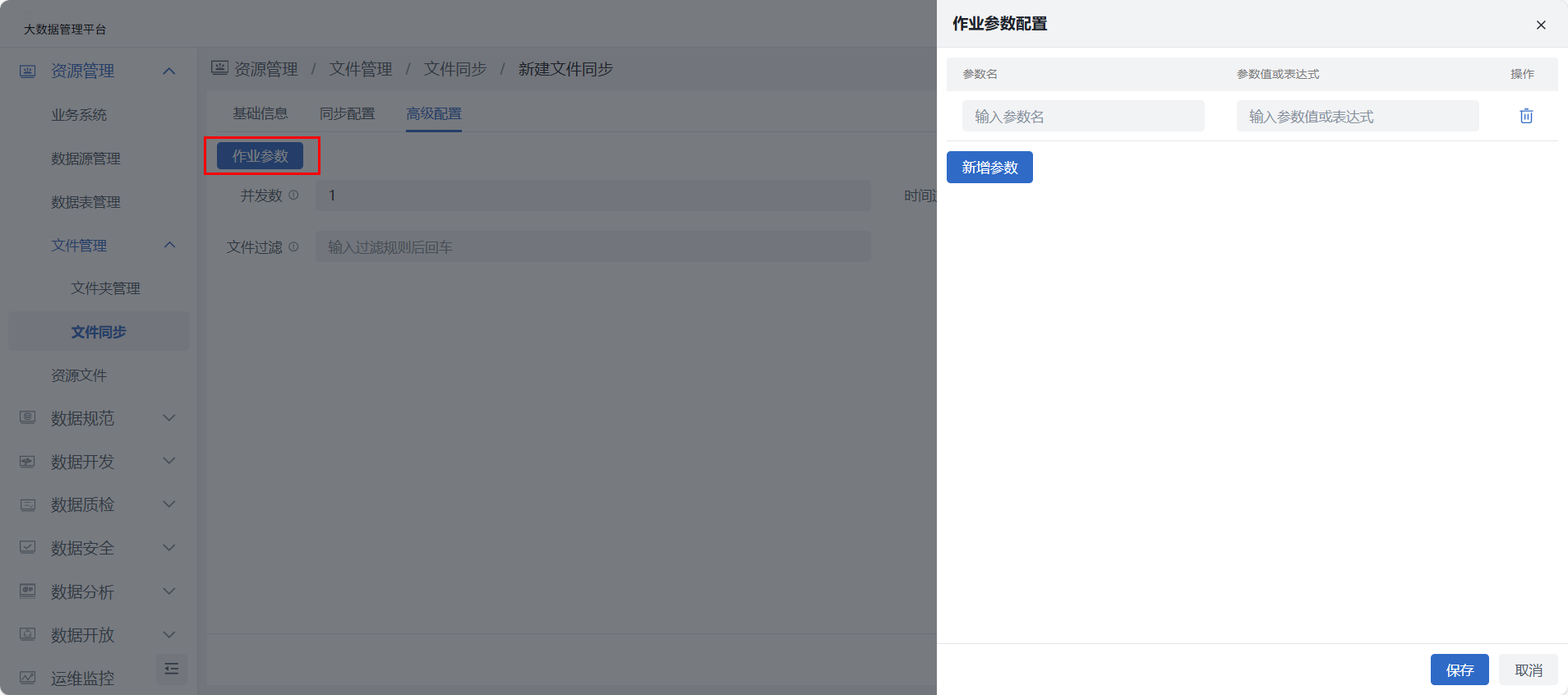The height and width of the screenshot is (695, 1568).
Task: Click the 运维监控 sidebar icon
Action: (x=27, y=678)
